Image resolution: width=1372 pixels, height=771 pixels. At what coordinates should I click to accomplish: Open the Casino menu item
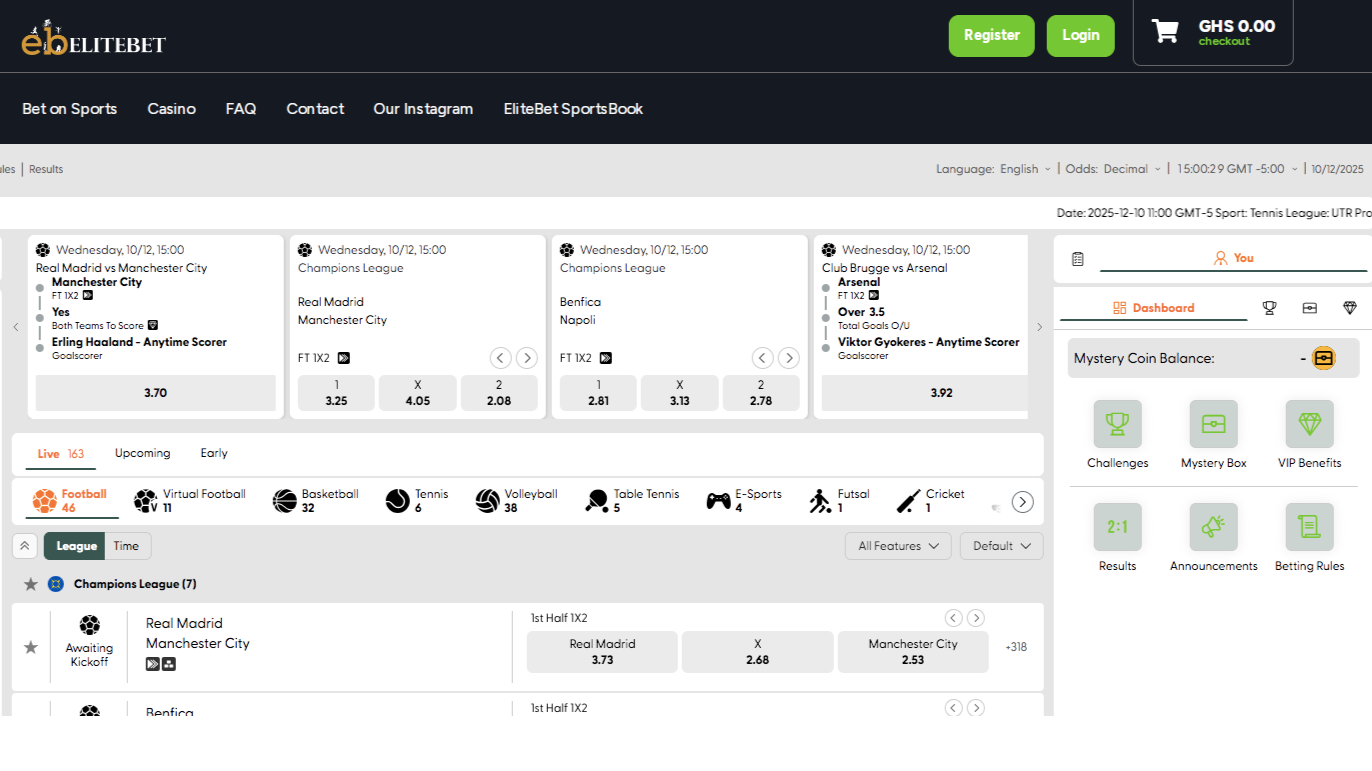click(x=172, y=109)
